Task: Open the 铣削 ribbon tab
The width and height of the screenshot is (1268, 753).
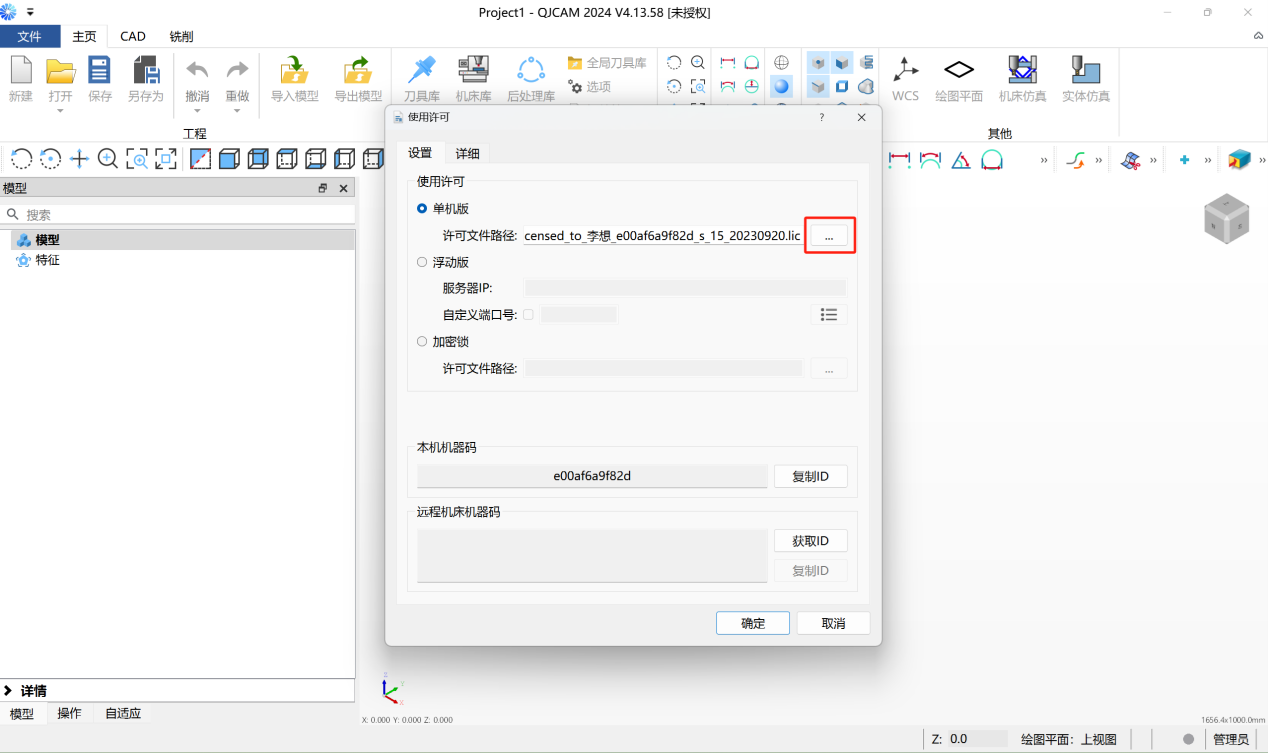Action: (181, 36)
